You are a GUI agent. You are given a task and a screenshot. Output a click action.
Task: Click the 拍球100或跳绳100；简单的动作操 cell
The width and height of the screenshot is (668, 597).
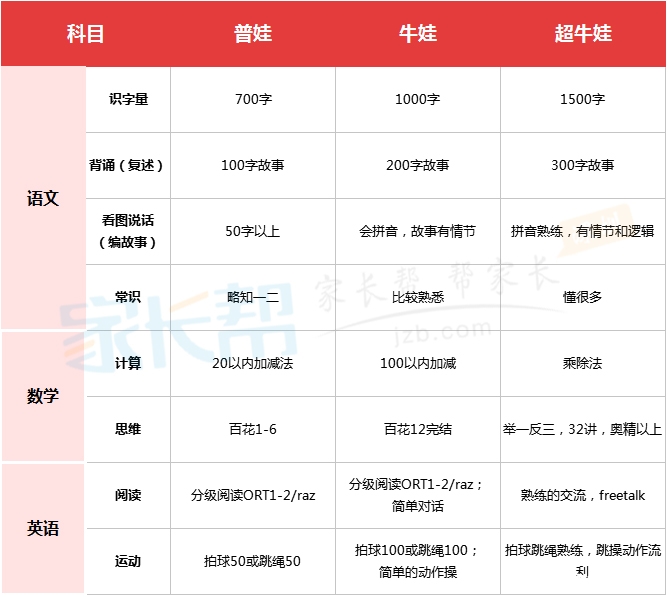coord(418,561)
